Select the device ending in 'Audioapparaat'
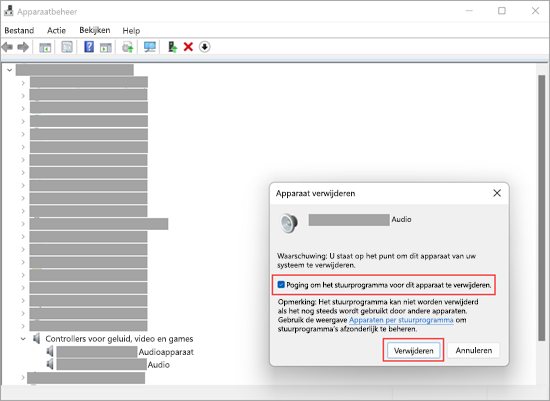The width and height of the screenshot is (550, 401). (125, 352)
